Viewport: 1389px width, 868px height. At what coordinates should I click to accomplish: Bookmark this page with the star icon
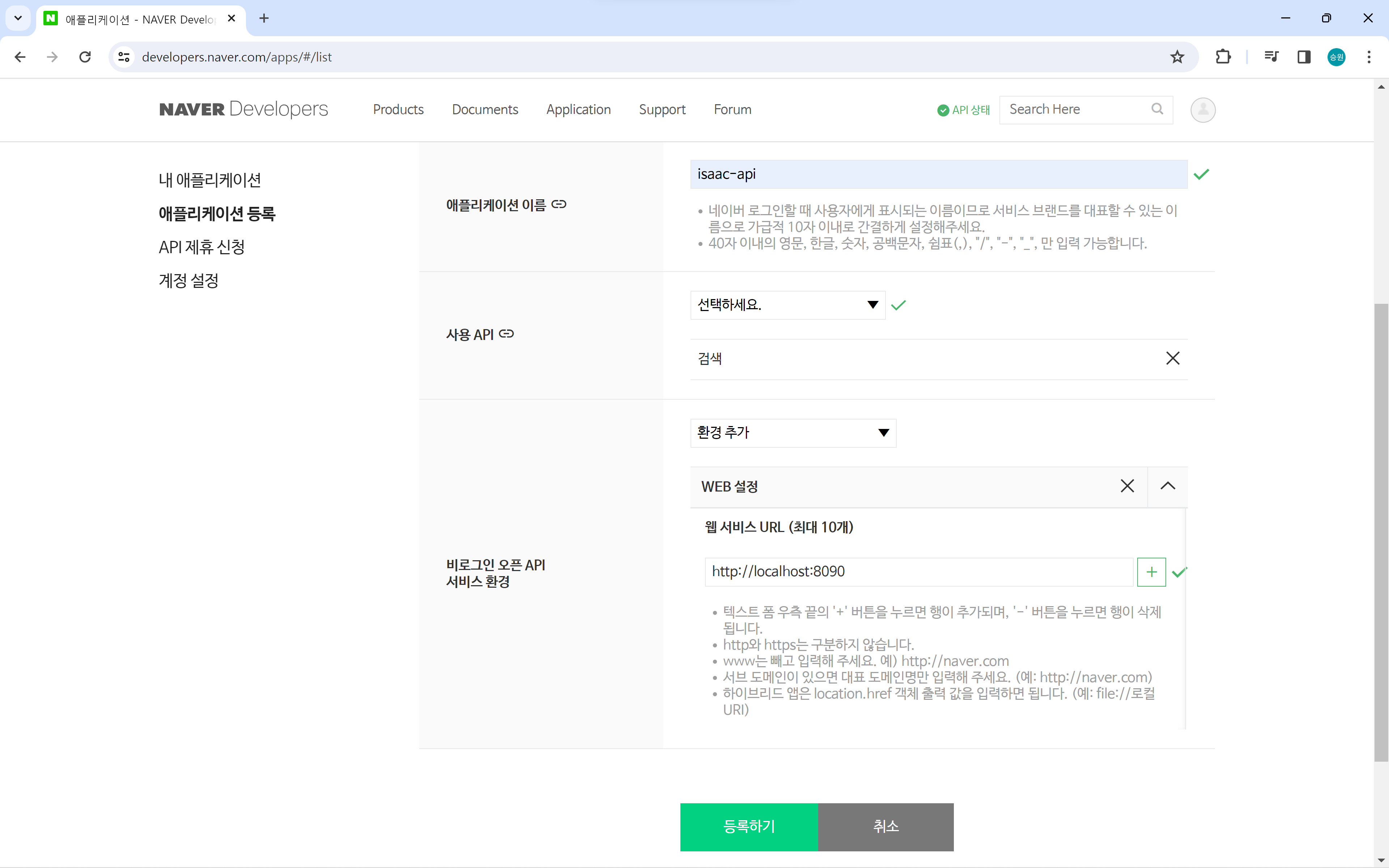pos(1177,57)
